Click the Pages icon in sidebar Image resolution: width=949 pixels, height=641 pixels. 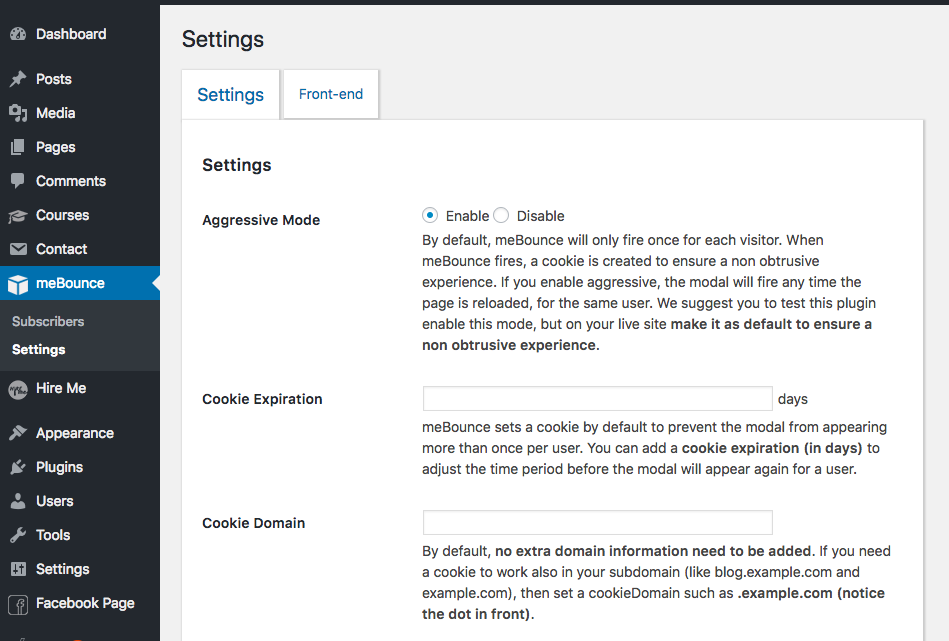(18, 146)
